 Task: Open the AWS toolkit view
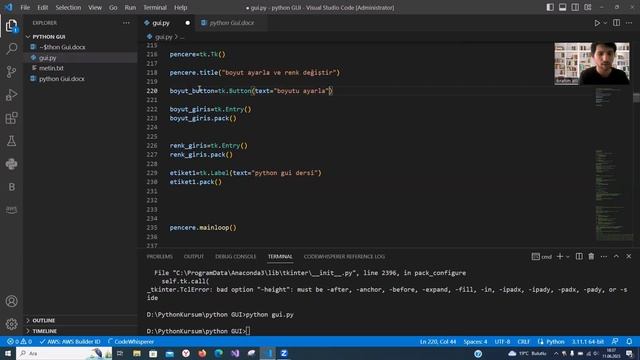click(x=11, y=209)
